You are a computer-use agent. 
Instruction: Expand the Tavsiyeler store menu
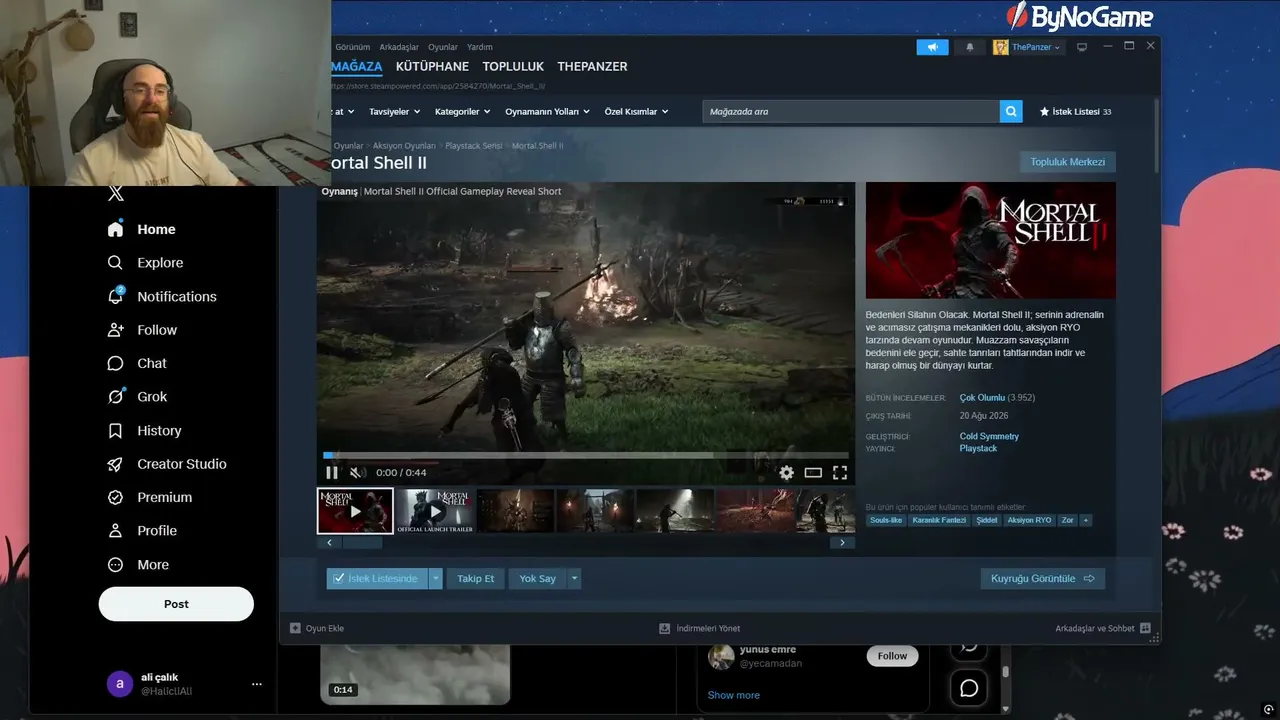[x=395, y=112]
